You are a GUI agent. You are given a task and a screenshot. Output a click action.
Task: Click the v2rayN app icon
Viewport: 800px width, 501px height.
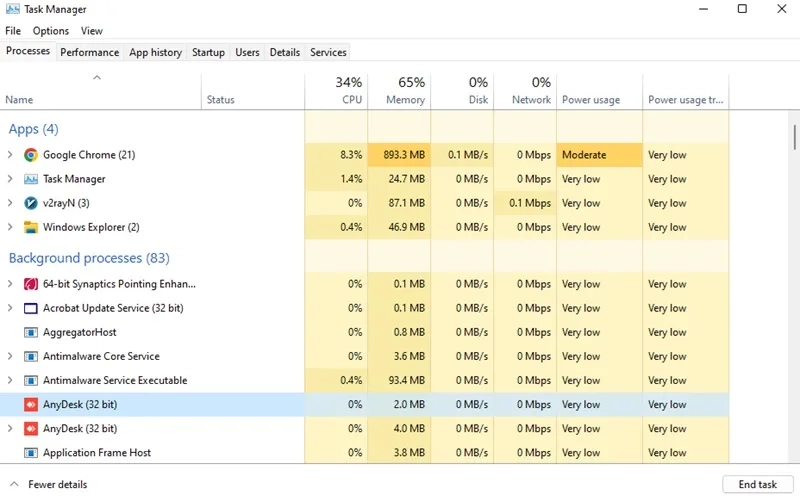coord(31,203)
